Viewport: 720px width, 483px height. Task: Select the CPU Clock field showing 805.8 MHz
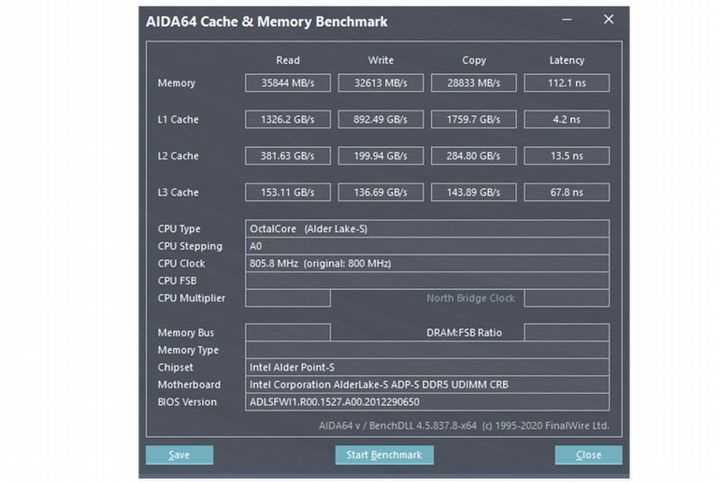point(427,264)
